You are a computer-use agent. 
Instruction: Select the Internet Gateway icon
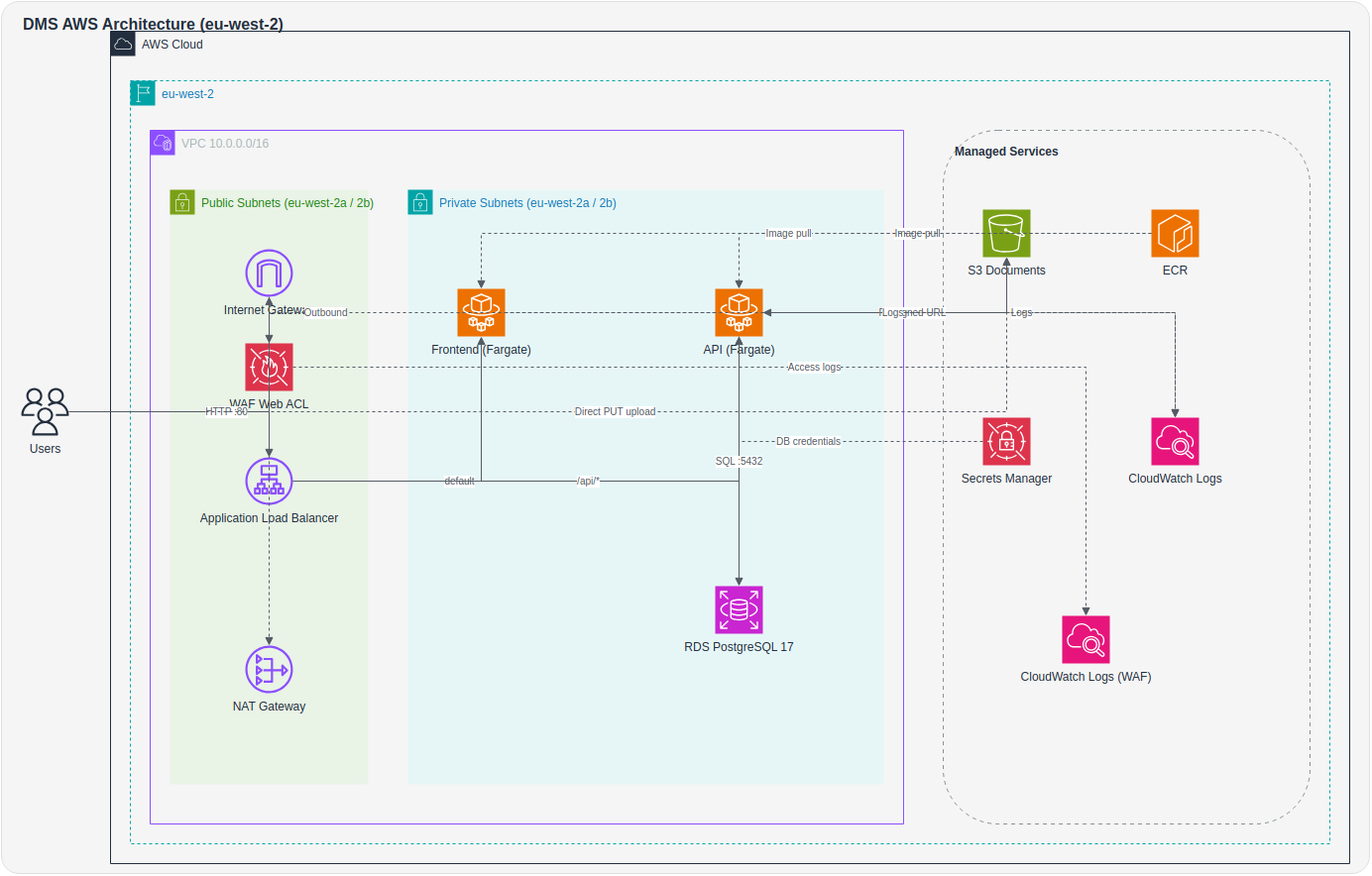269,273
